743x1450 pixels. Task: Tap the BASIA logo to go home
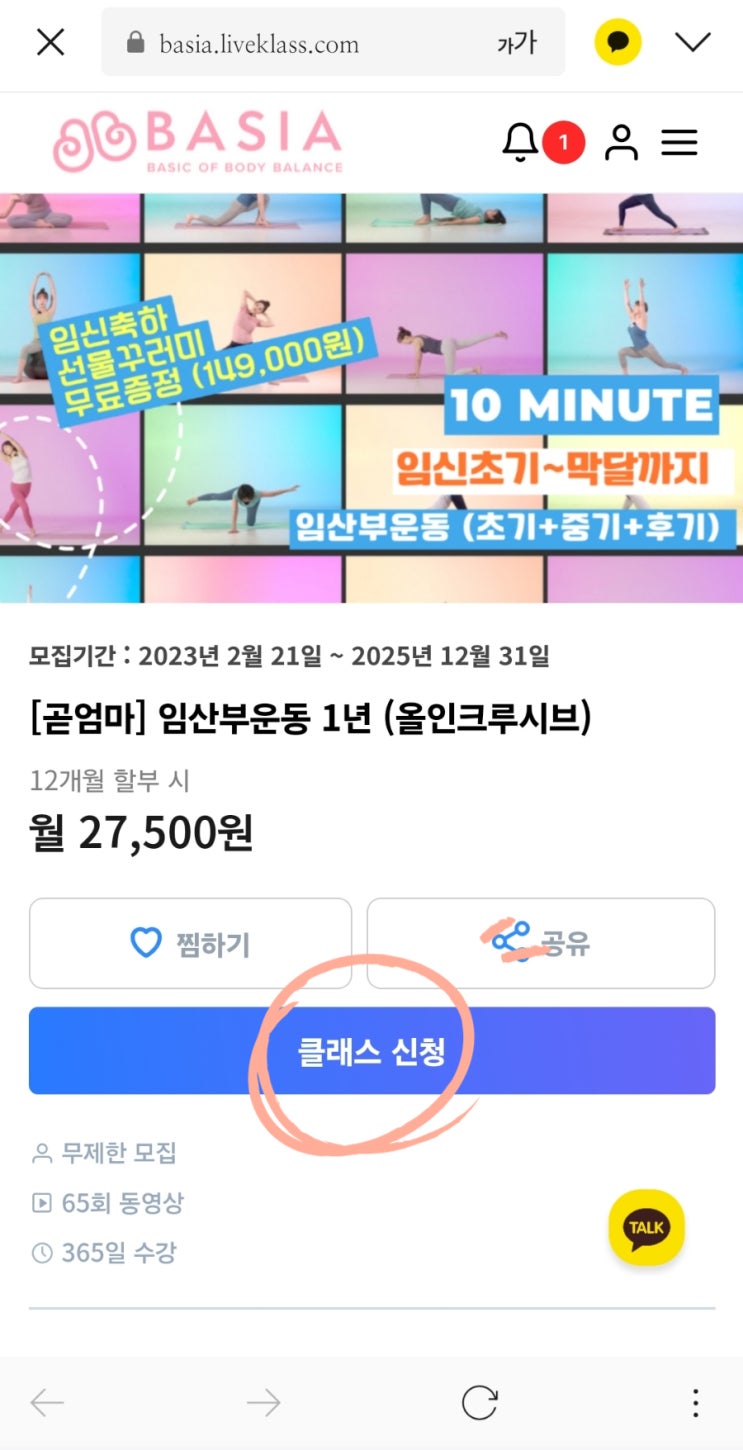pos(197,141)
